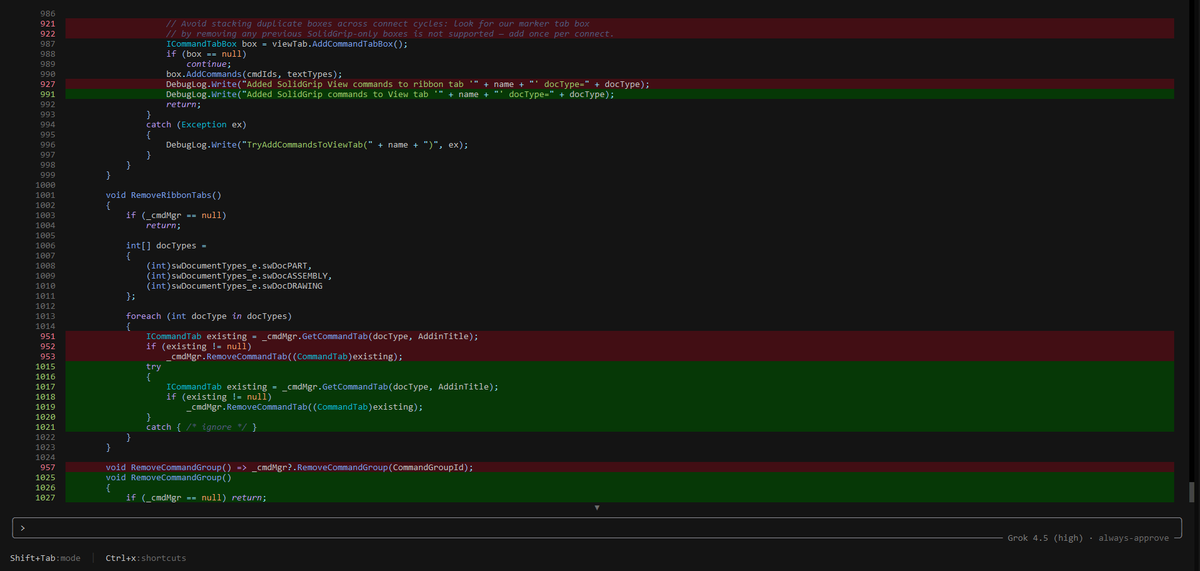Click 'if (_cmdMgr == null)' on line 1003
Viewport: 1200px width, 571px height.
tap(176, 215)
